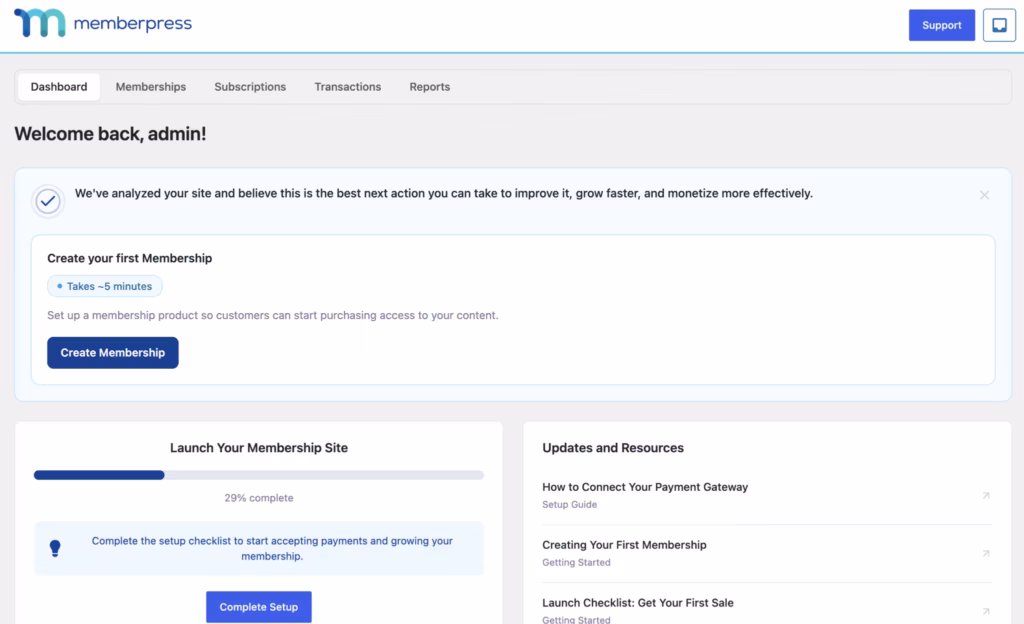Click the Welcome back, admin! heading
The width and height of the screenshot is (1024, 624).
point(110,134)
